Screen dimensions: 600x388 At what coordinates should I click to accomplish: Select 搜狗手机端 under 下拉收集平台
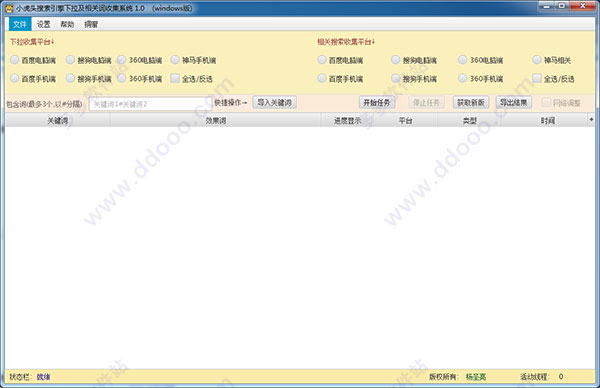point(89,79)
